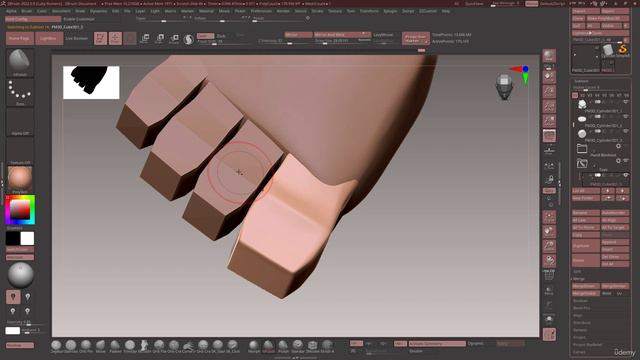Expand the Boolean section

pos(580,301)
